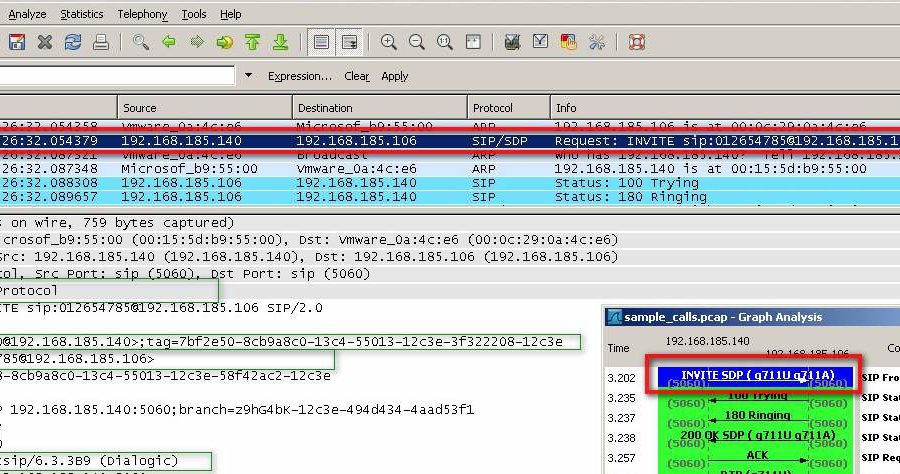Click the Expression... button
This screenshot has height=474, width=900.
point(299,76)
